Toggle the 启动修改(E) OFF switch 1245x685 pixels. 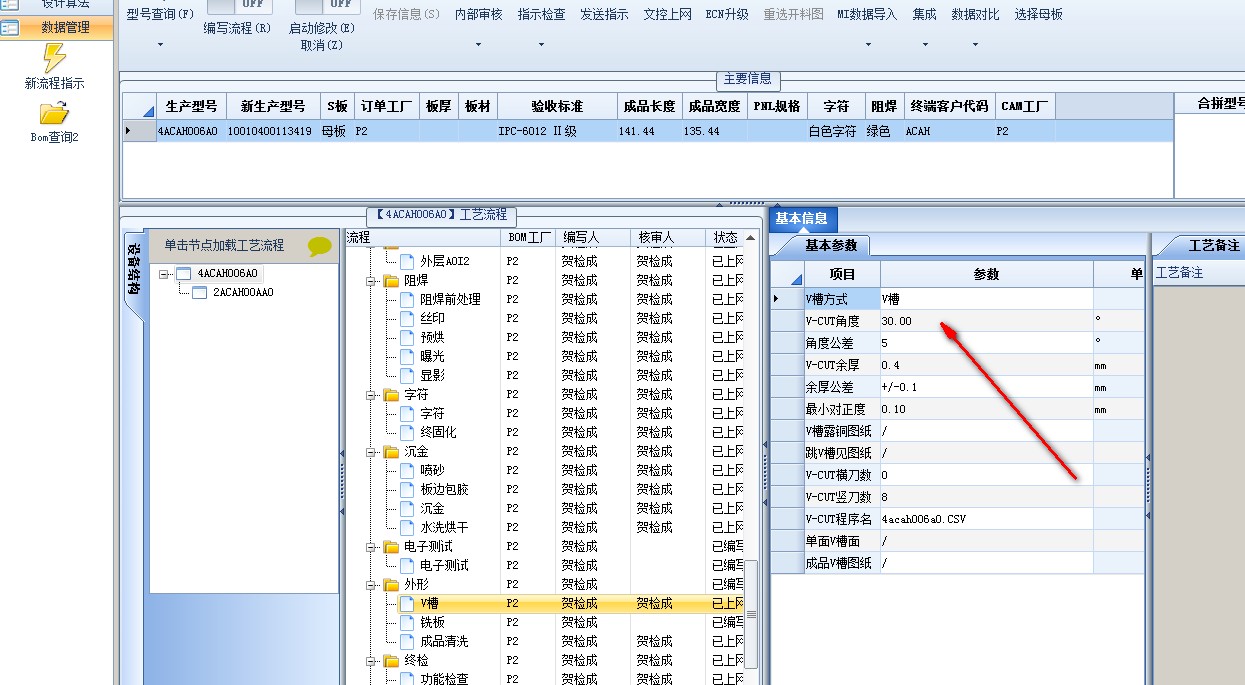[328, 5]
